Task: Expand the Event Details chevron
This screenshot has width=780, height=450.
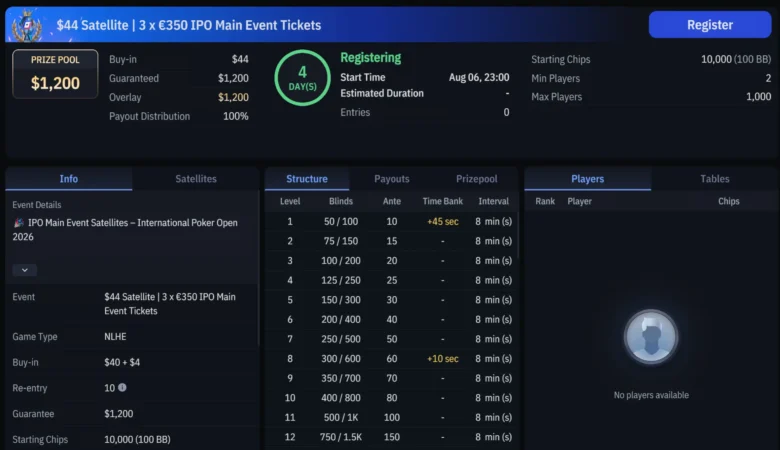Action: tap(24, 270)
